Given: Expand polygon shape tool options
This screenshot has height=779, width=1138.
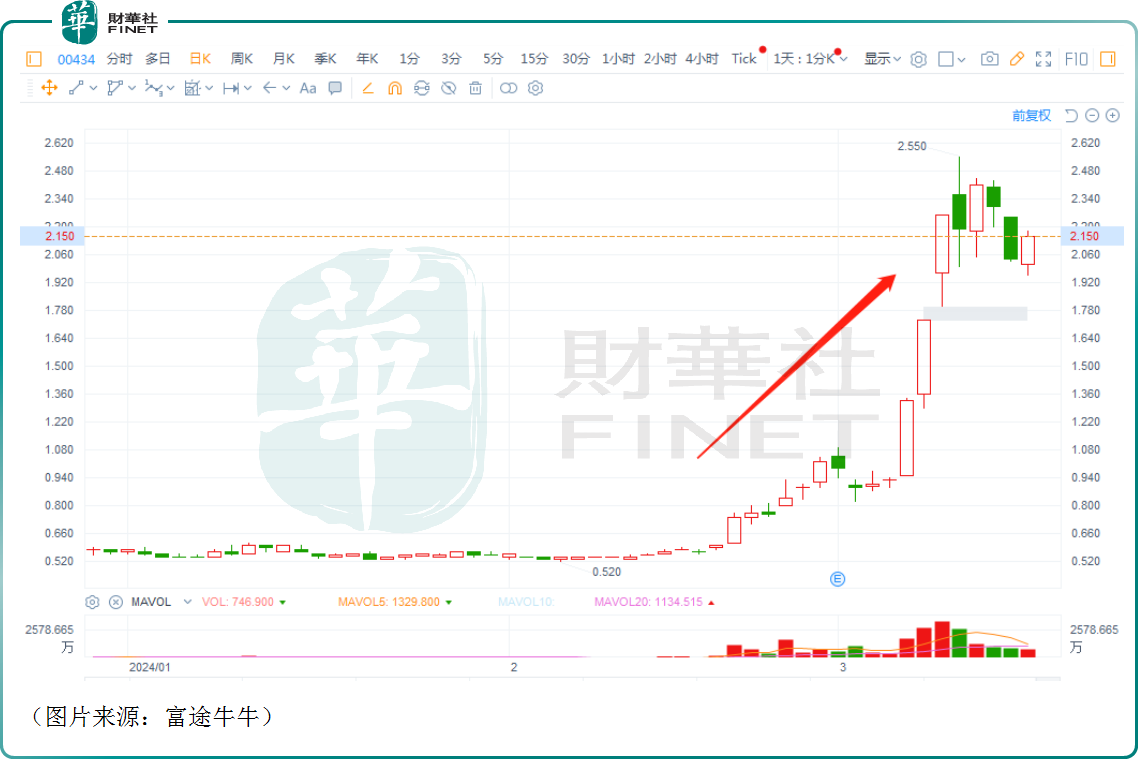Looking at the screenshot, I should (x=132, y=88).
